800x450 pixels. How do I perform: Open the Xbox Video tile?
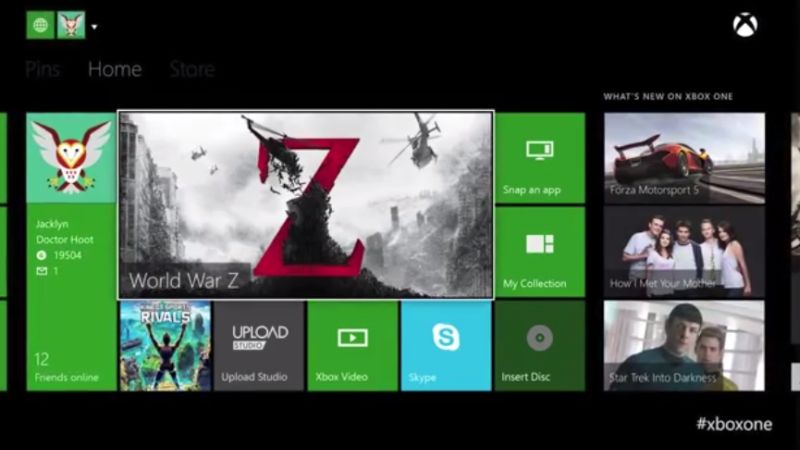coord(352,346)
